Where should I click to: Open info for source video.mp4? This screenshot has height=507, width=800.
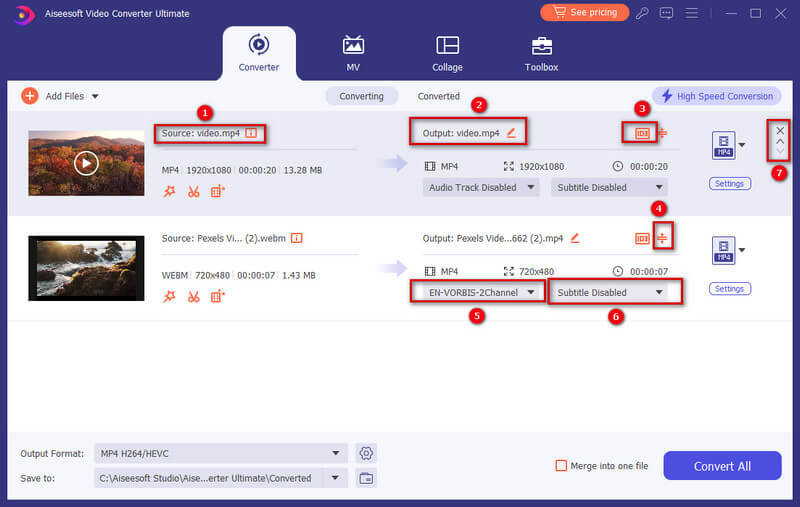pos(251,133)
